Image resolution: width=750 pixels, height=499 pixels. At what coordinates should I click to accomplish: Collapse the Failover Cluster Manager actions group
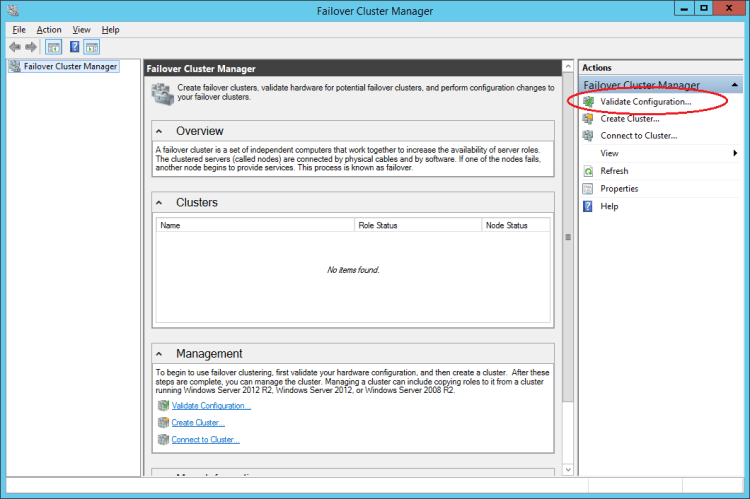(x=735, y=85)
